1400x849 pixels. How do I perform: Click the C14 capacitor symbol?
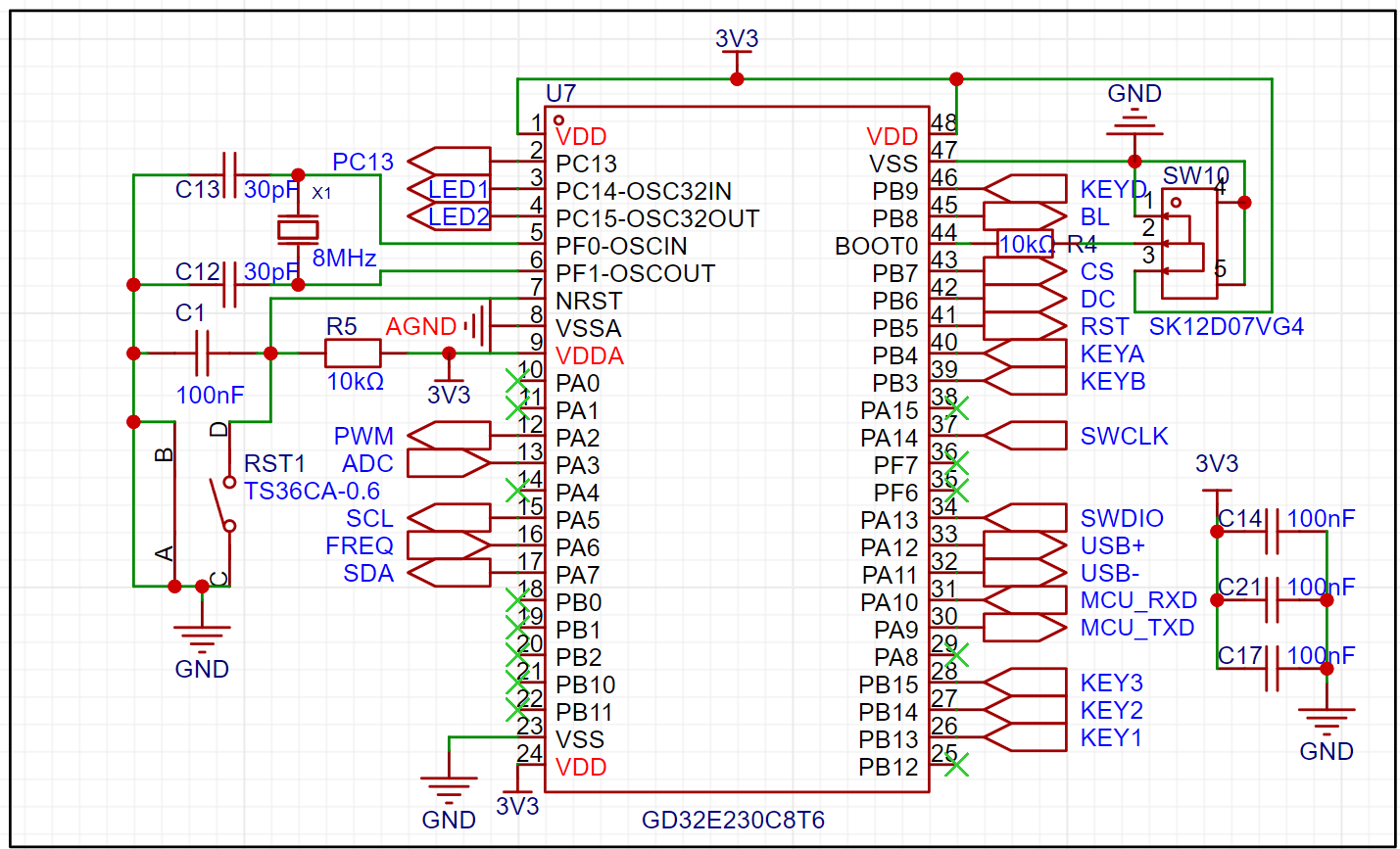(1272, 532)
